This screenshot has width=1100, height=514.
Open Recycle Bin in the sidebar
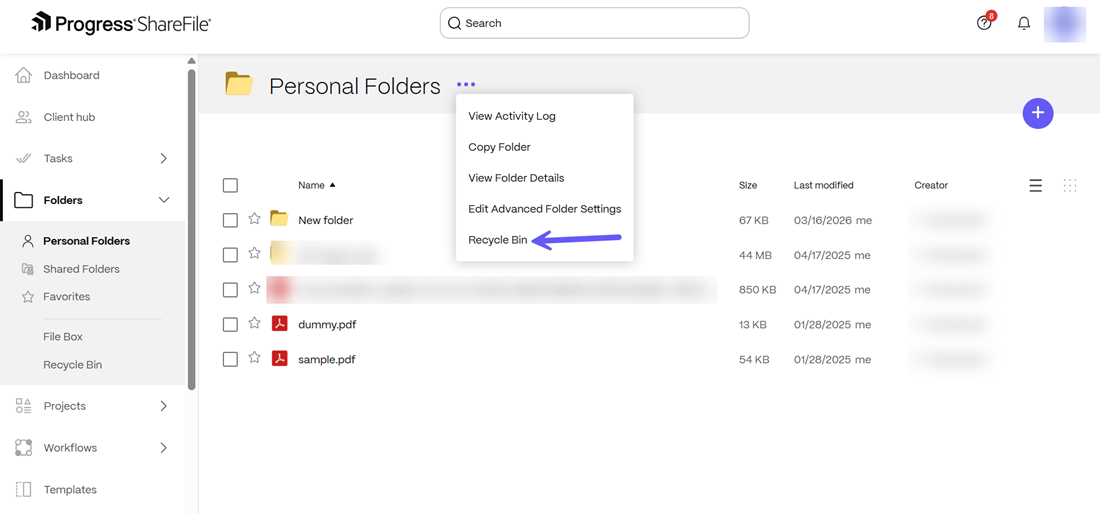(x=72, y=365)
